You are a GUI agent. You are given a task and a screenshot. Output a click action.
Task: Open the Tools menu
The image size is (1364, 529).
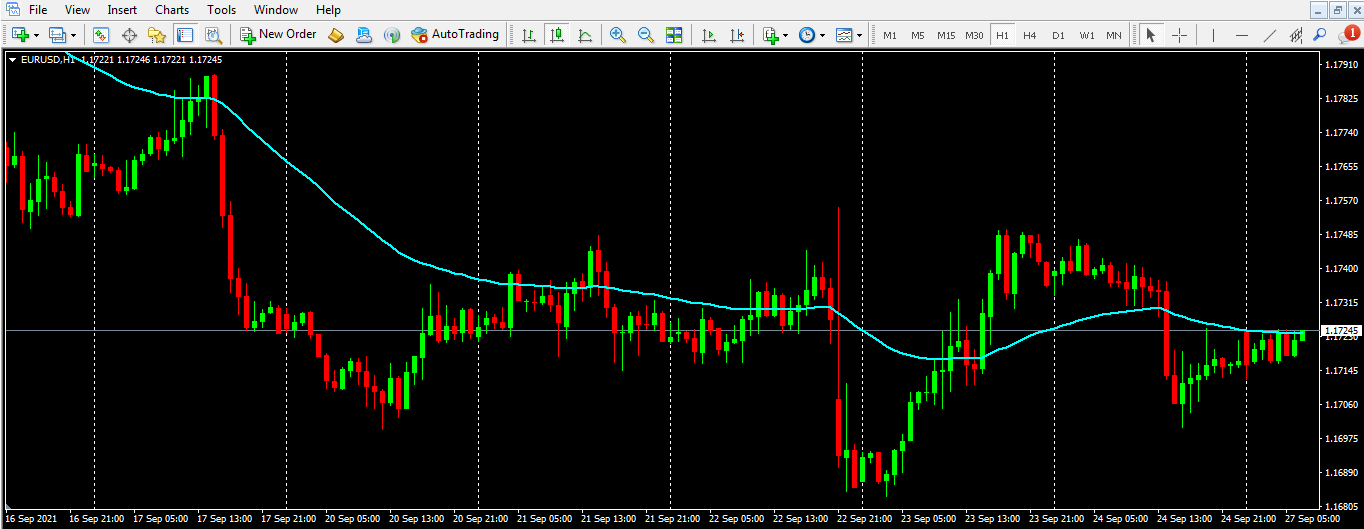[x=222, y=10]
